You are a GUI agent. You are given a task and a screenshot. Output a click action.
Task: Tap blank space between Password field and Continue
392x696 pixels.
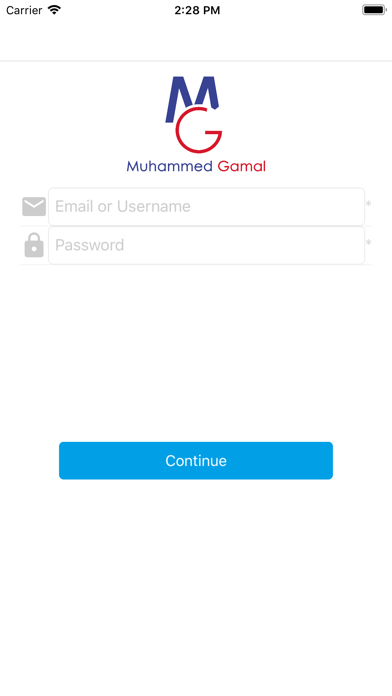(196, 353)
